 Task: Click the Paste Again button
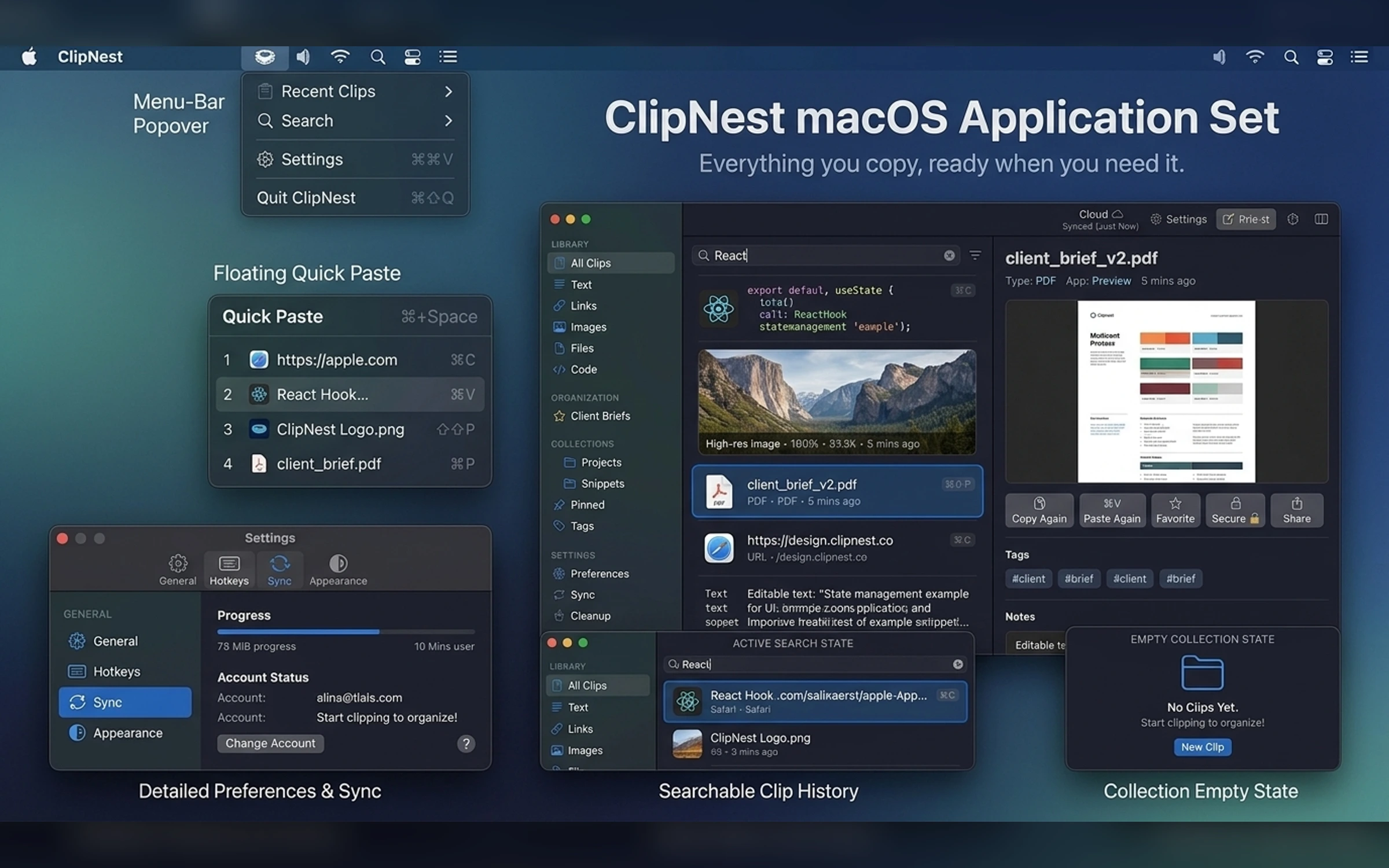pos(1112,510)
